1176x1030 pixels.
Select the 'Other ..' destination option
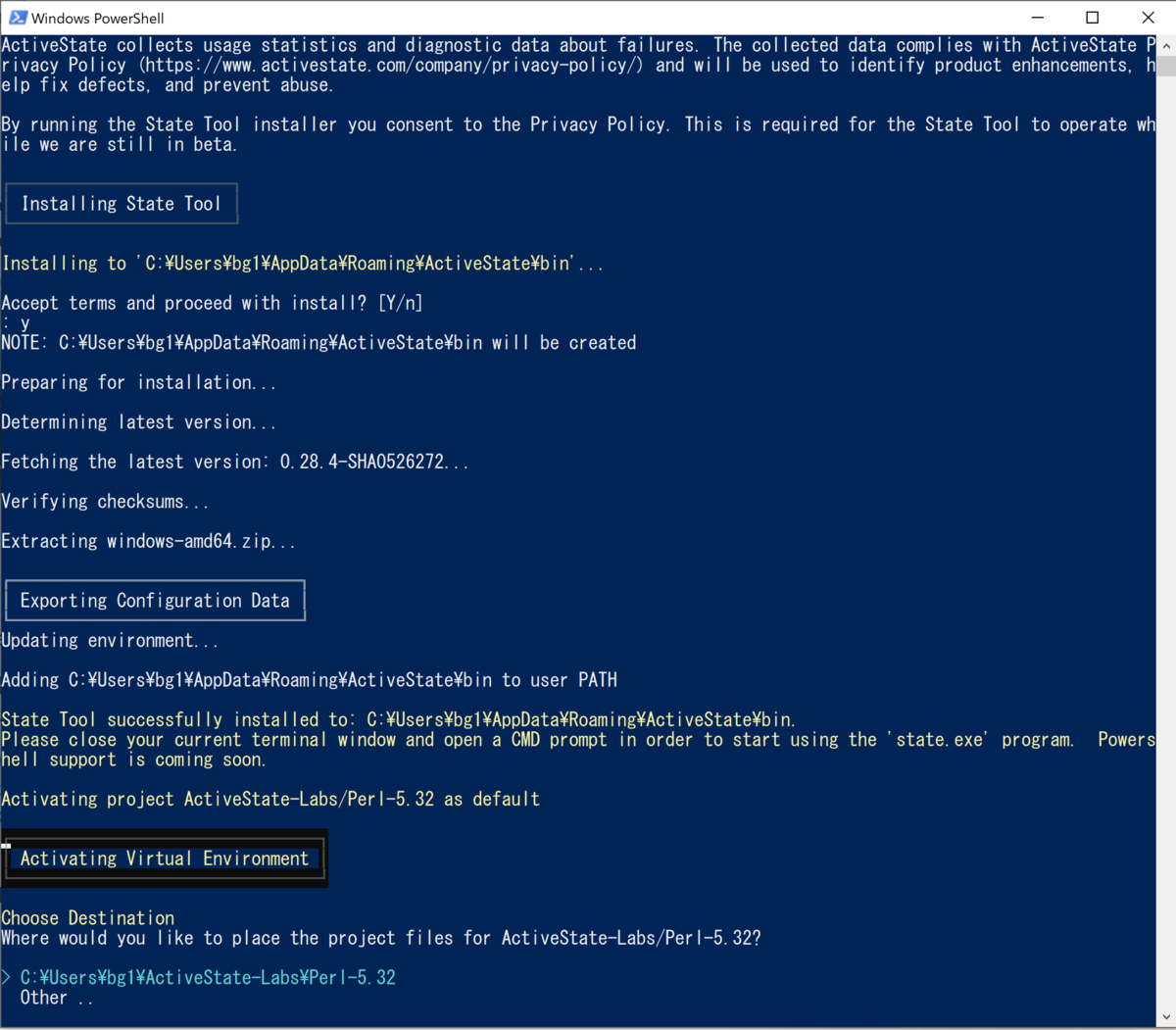coord(57,998)
